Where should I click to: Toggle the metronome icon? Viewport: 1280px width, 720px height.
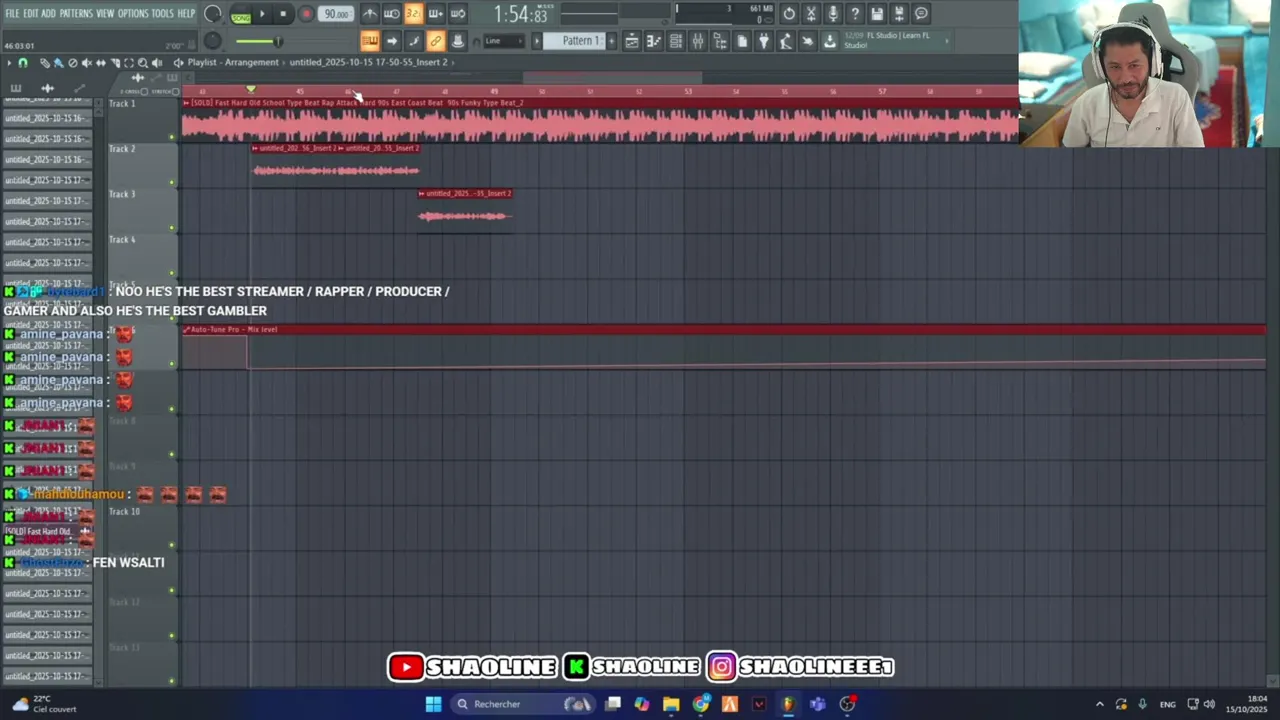pyautogui.click(x=369, y=14)
